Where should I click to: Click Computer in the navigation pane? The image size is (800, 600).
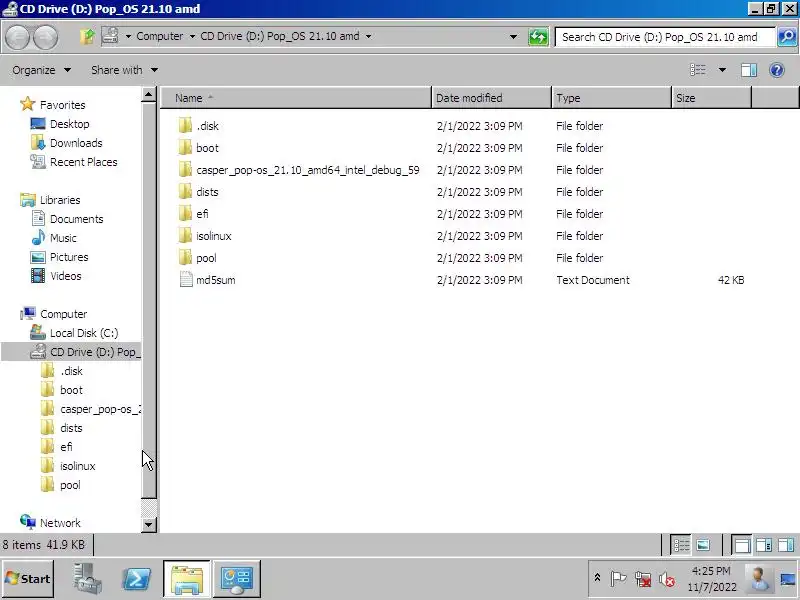(x=63, y=314)
